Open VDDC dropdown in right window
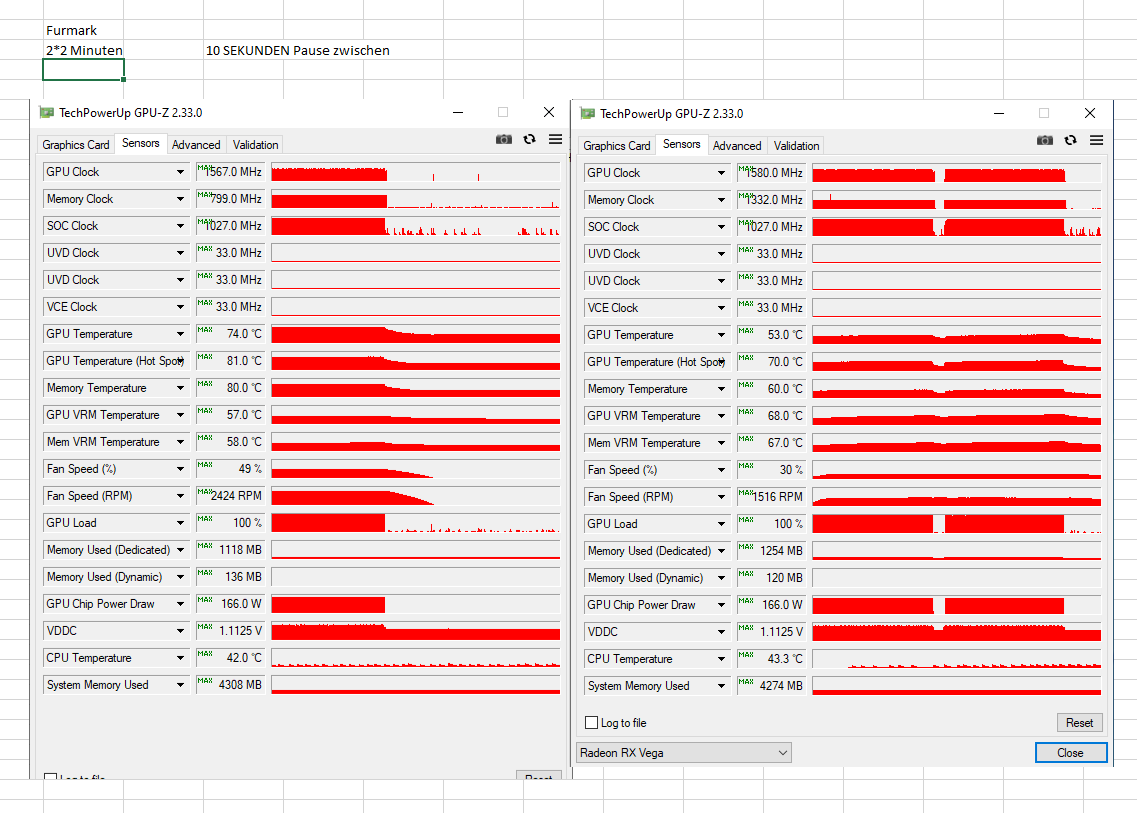Viewport: 1137px width, 813px height. 721,632
